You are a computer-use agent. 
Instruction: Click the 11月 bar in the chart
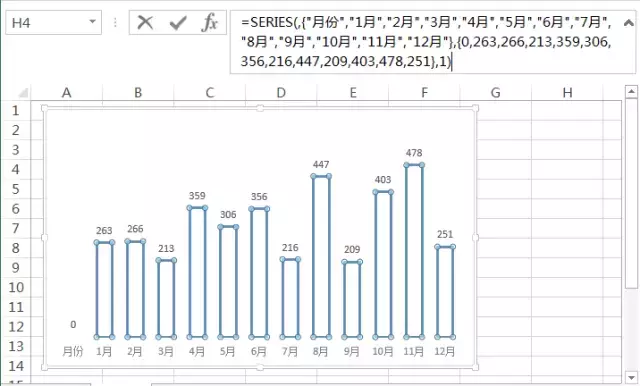(x=414, y=251)
